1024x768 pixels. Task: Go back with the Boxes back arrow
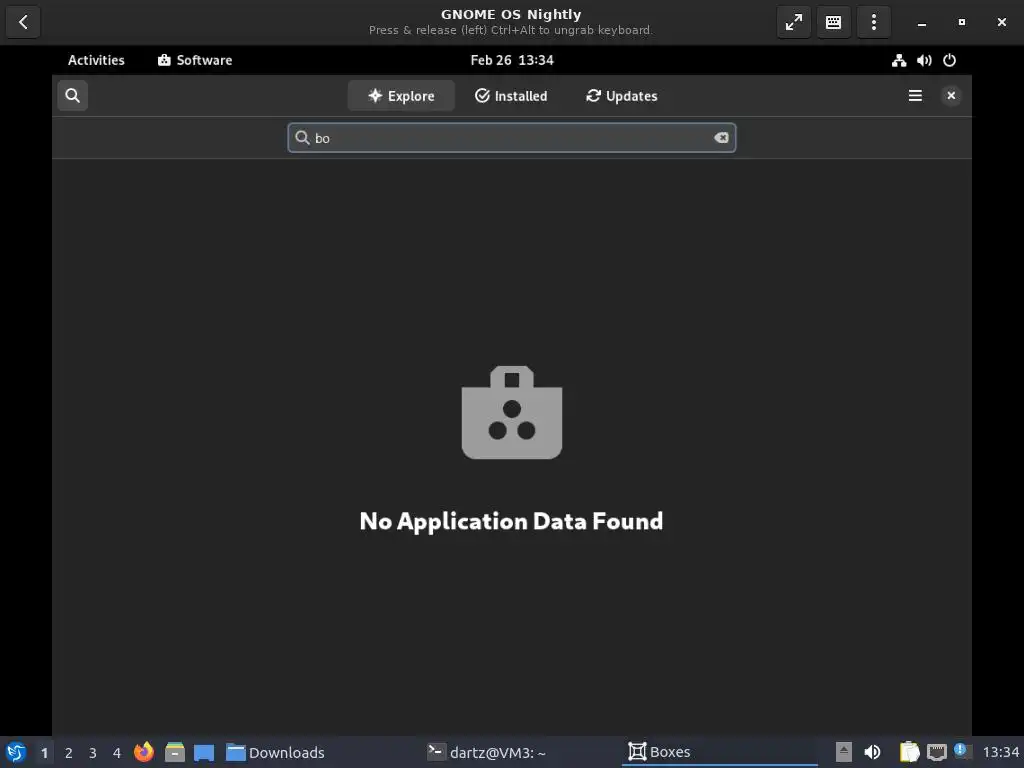[23, 22]
